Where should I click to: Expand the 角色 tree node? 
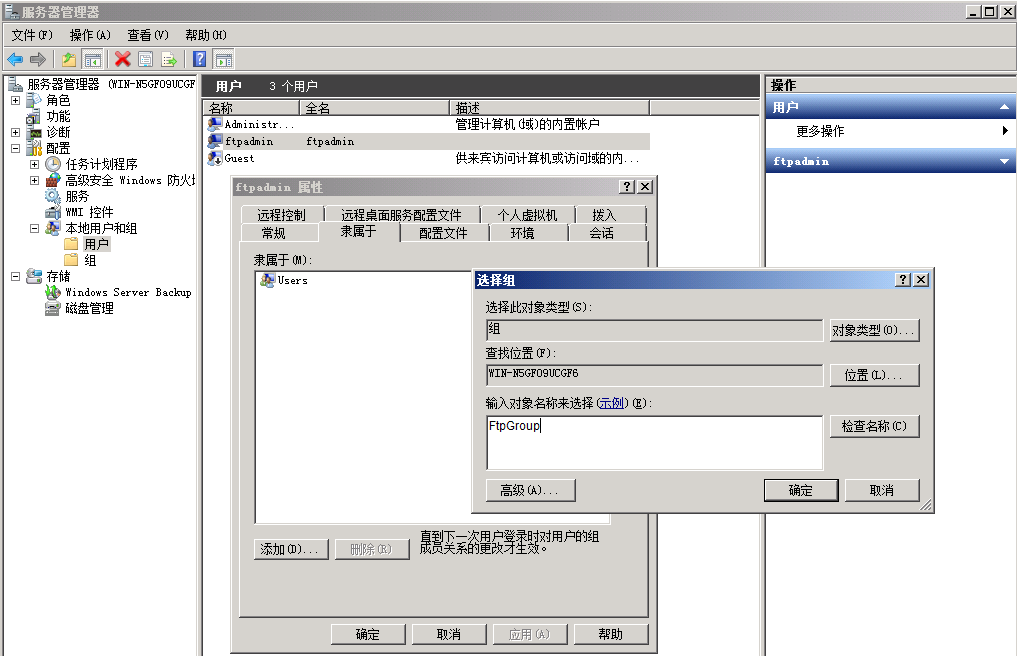click(16, 101)
